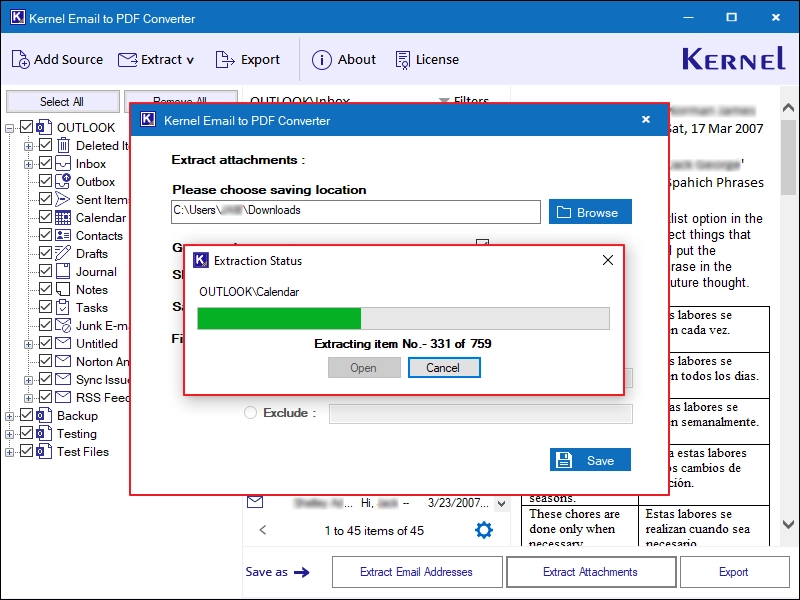Screen dimensions: 800x600
Task: Expand the Testing tree node
Action: 10,434
